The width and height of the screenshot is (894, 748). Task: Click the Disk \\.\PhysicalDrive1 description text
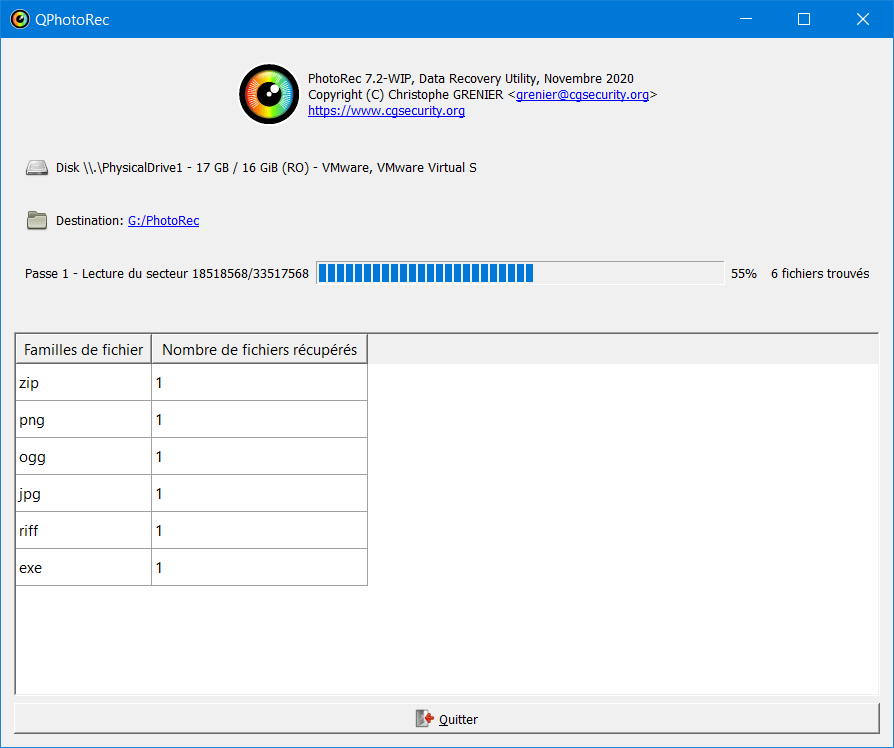click(x=266, y=168)
